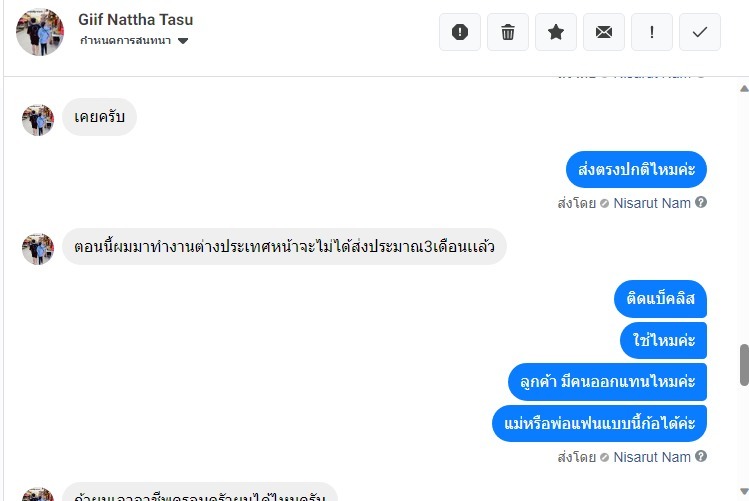Click the trash delete conversation icon
749x501 pixels.
pos(508,32)
